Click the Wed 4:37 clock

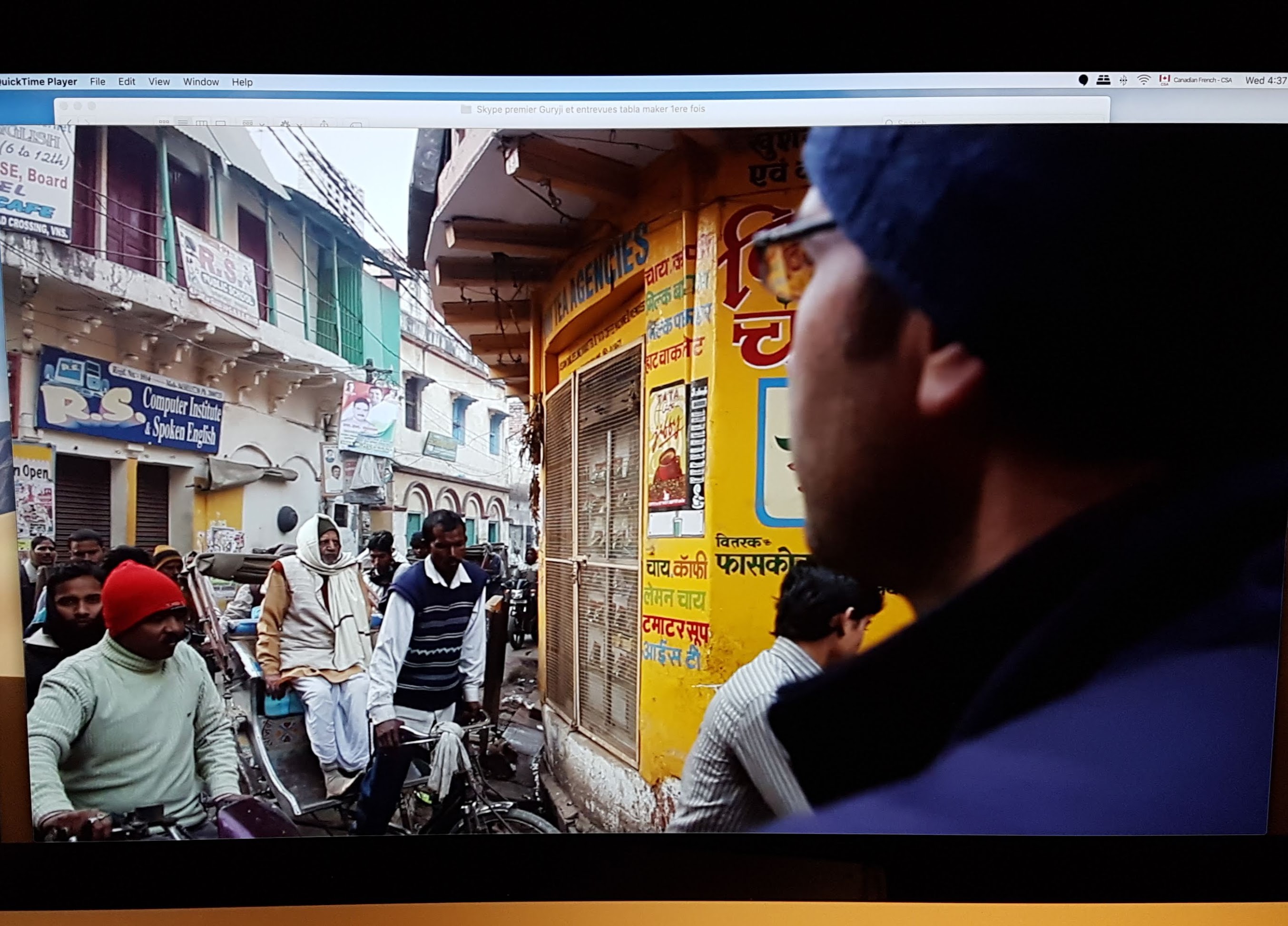[1265, 81]
